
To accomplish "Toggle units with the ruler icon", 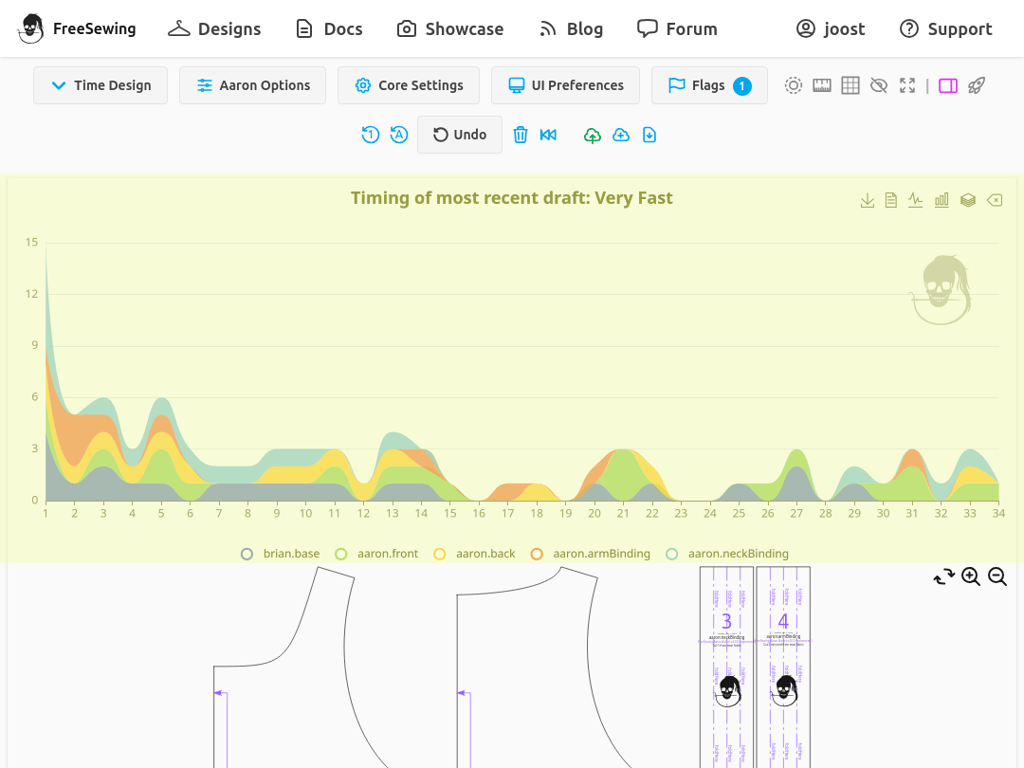I will (x=822, y=86).
